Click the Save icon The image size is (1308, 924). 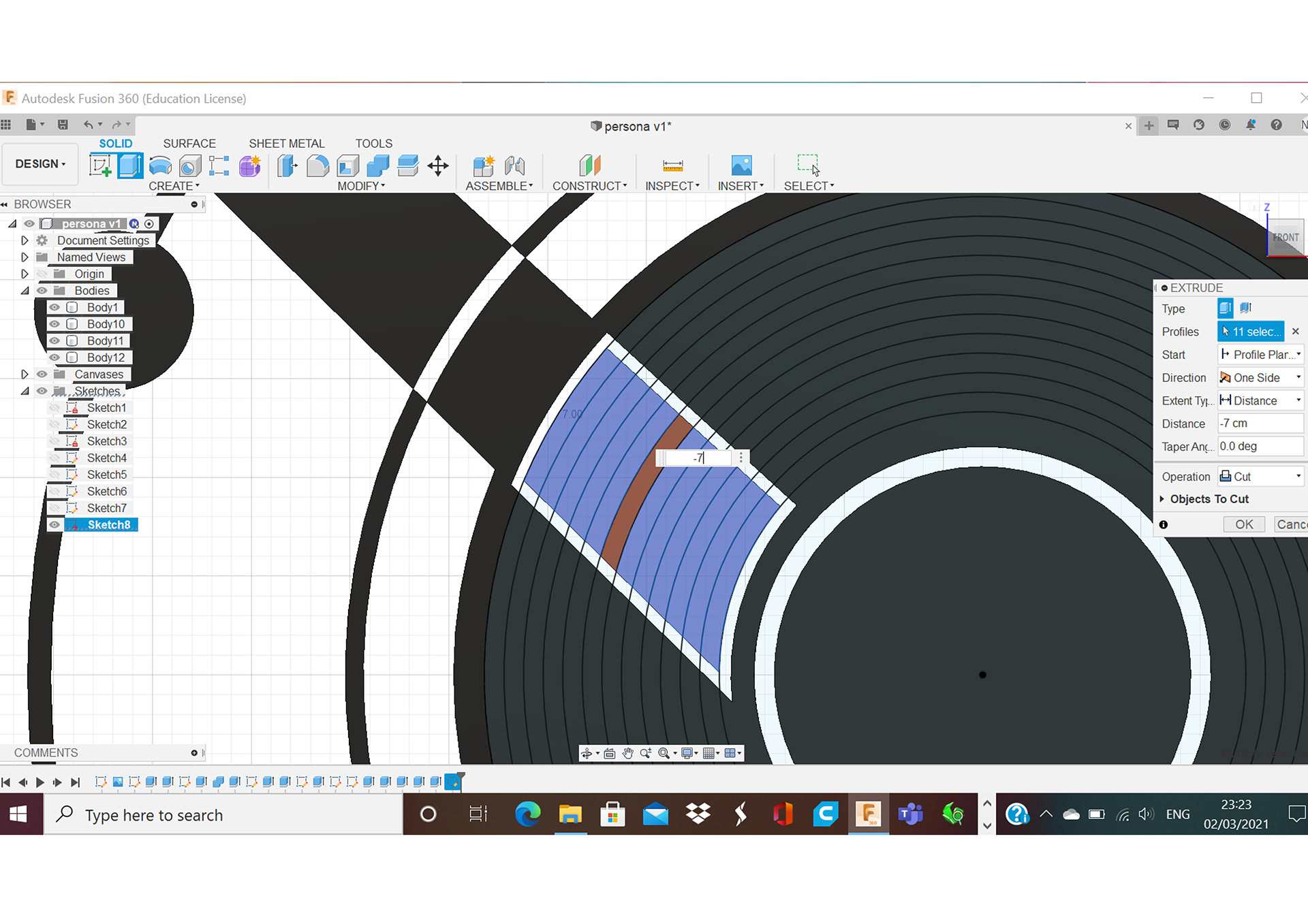(63, 125)
